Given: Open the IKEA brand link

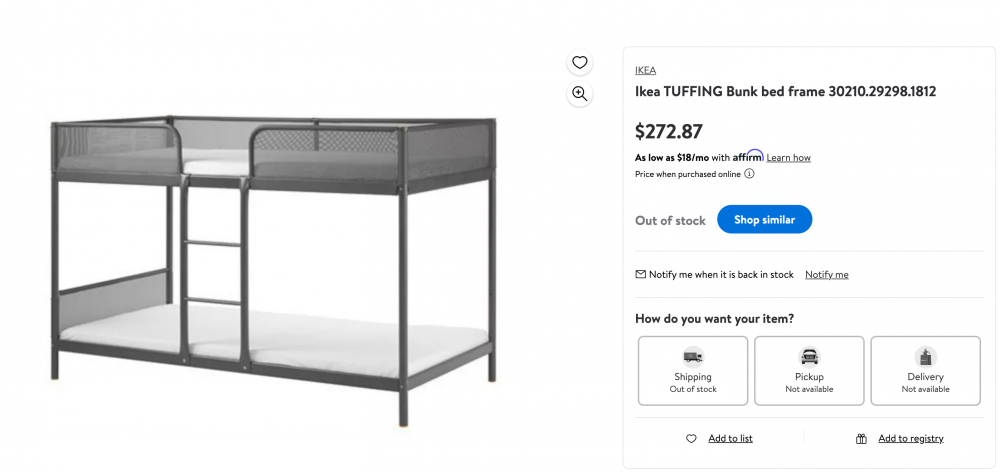Looking at the screenshot, I should 645,70.
